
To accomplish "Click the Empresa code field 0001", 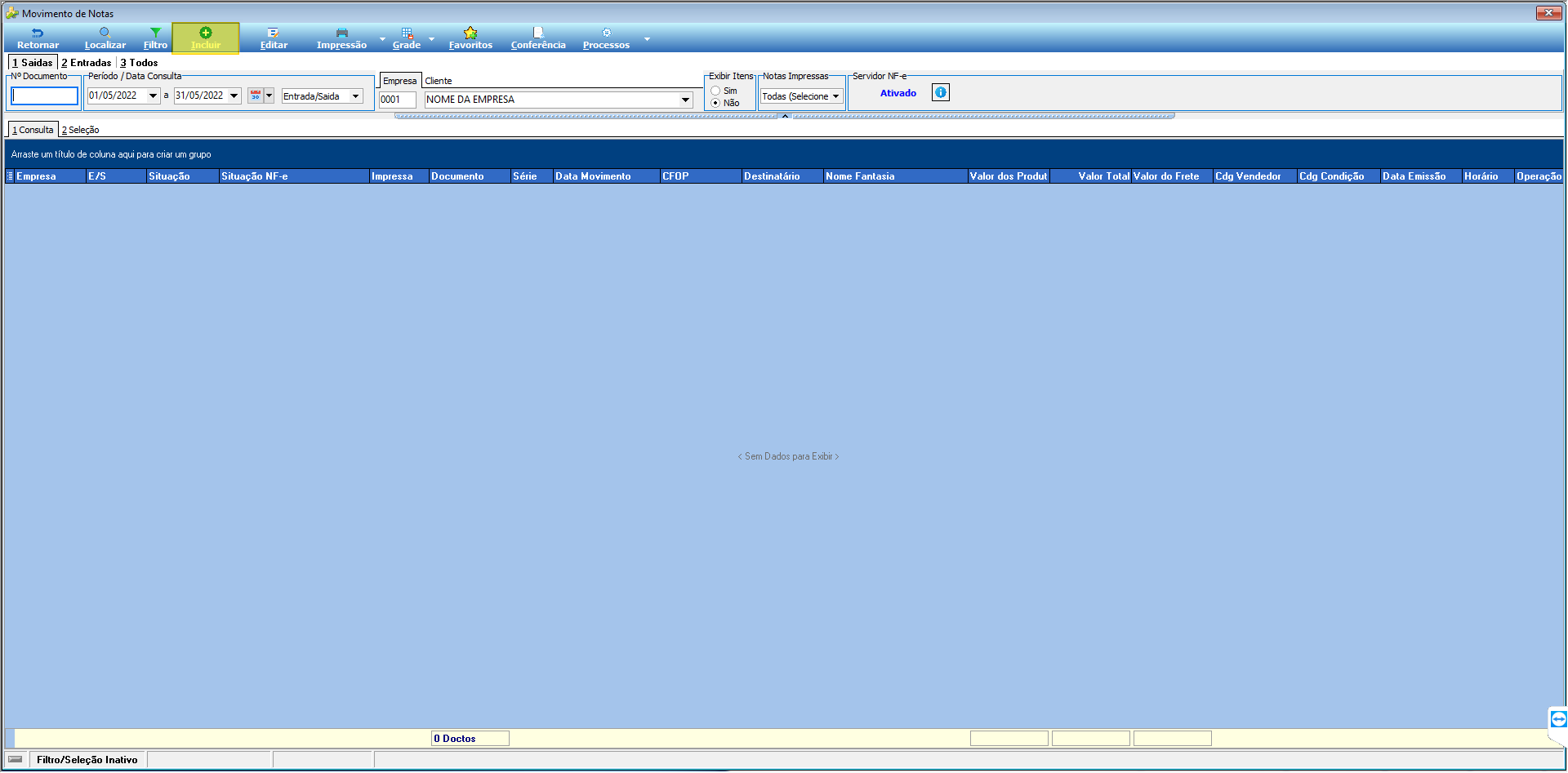I will 398,100.
